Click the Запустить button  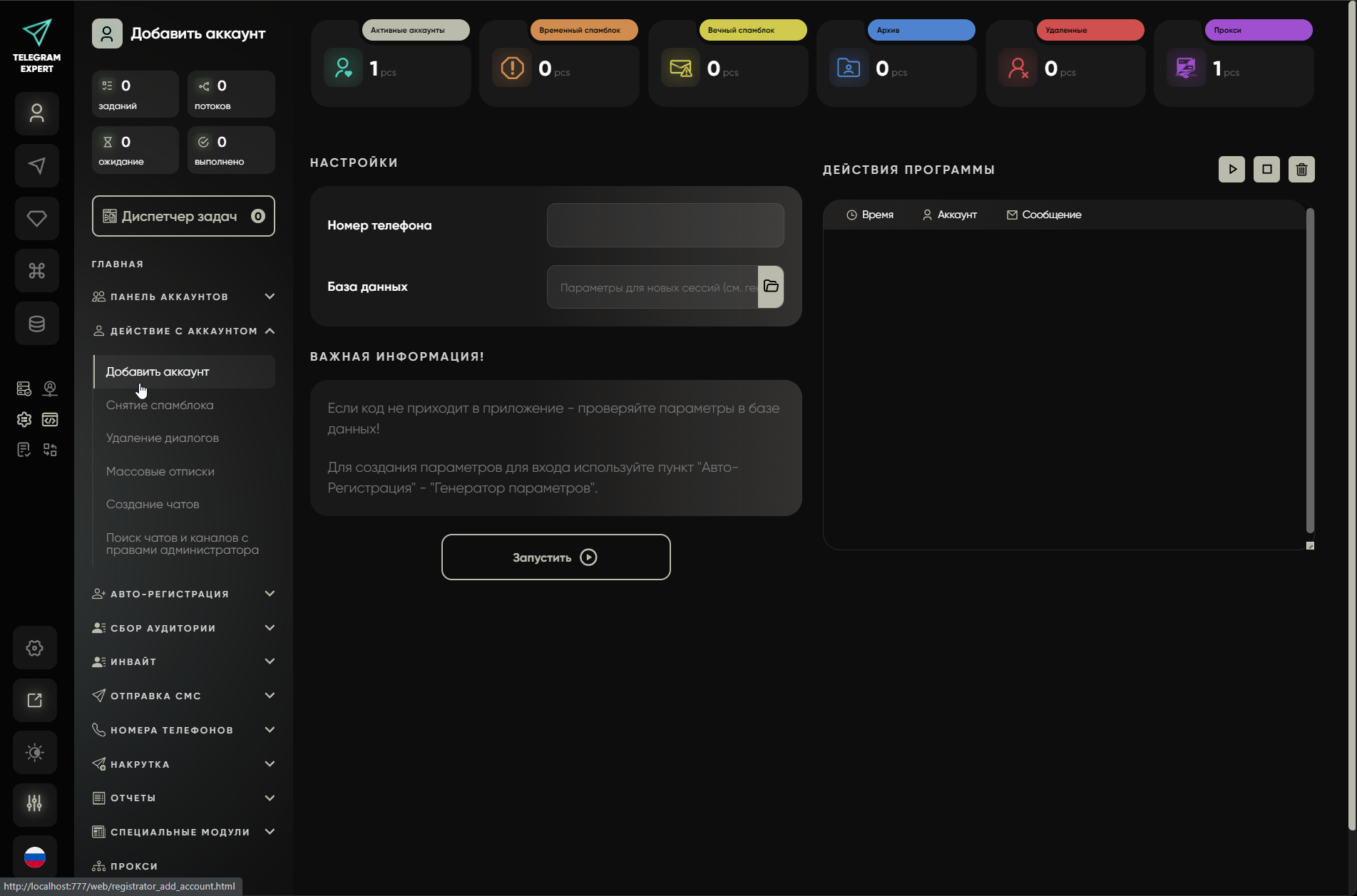point(555,557)
